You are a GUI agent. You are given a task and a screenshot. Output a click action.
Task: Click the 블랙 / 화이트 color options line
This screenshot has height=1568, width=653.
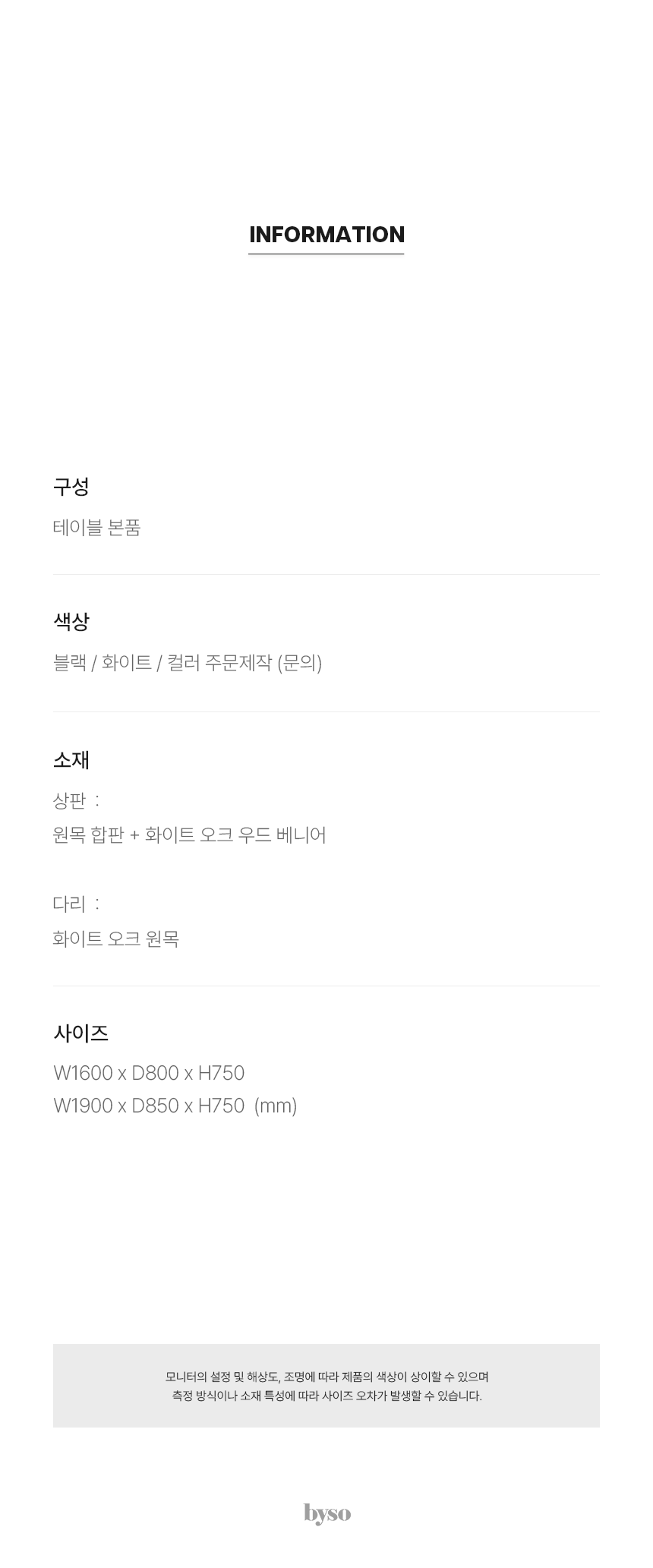(188, 663)
